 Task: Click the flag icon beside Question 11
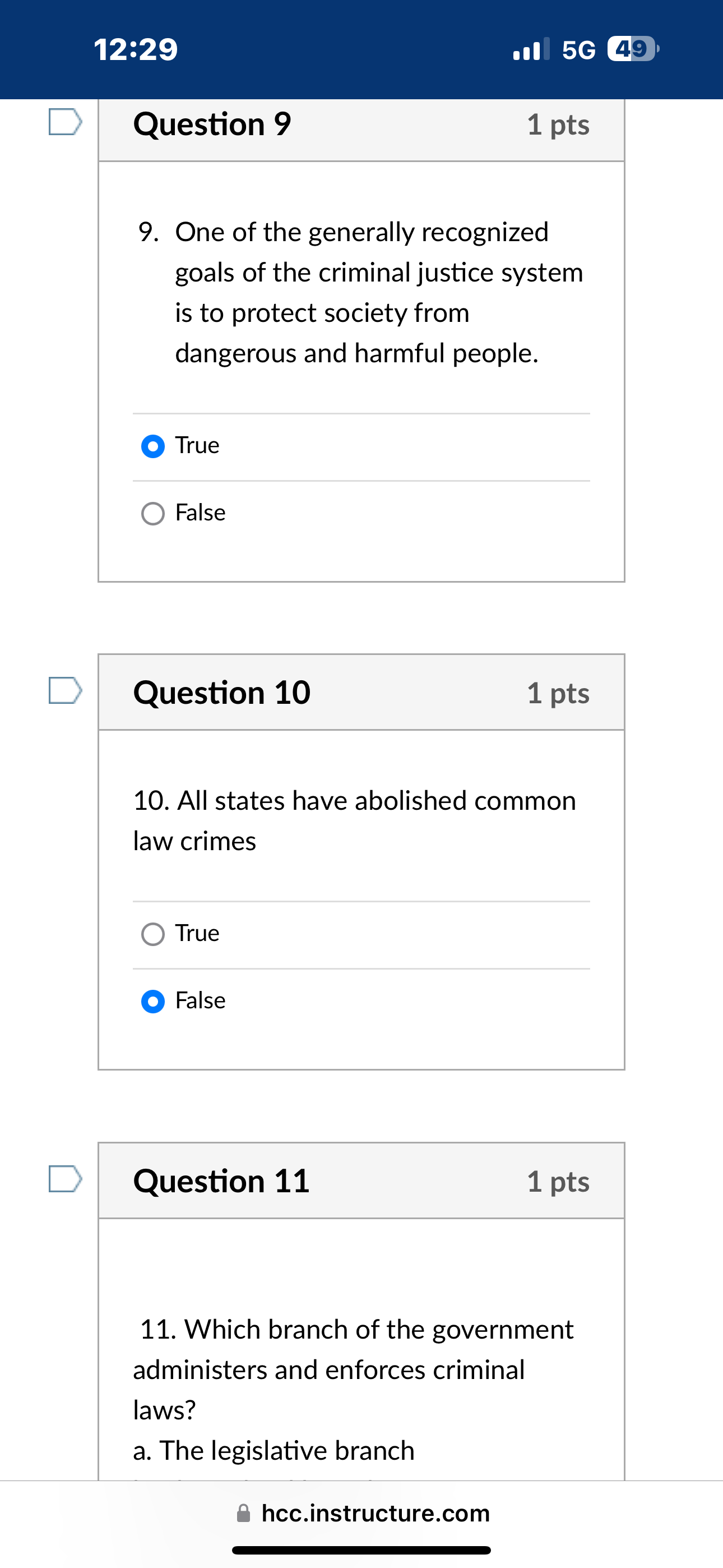coord(64,1179)
